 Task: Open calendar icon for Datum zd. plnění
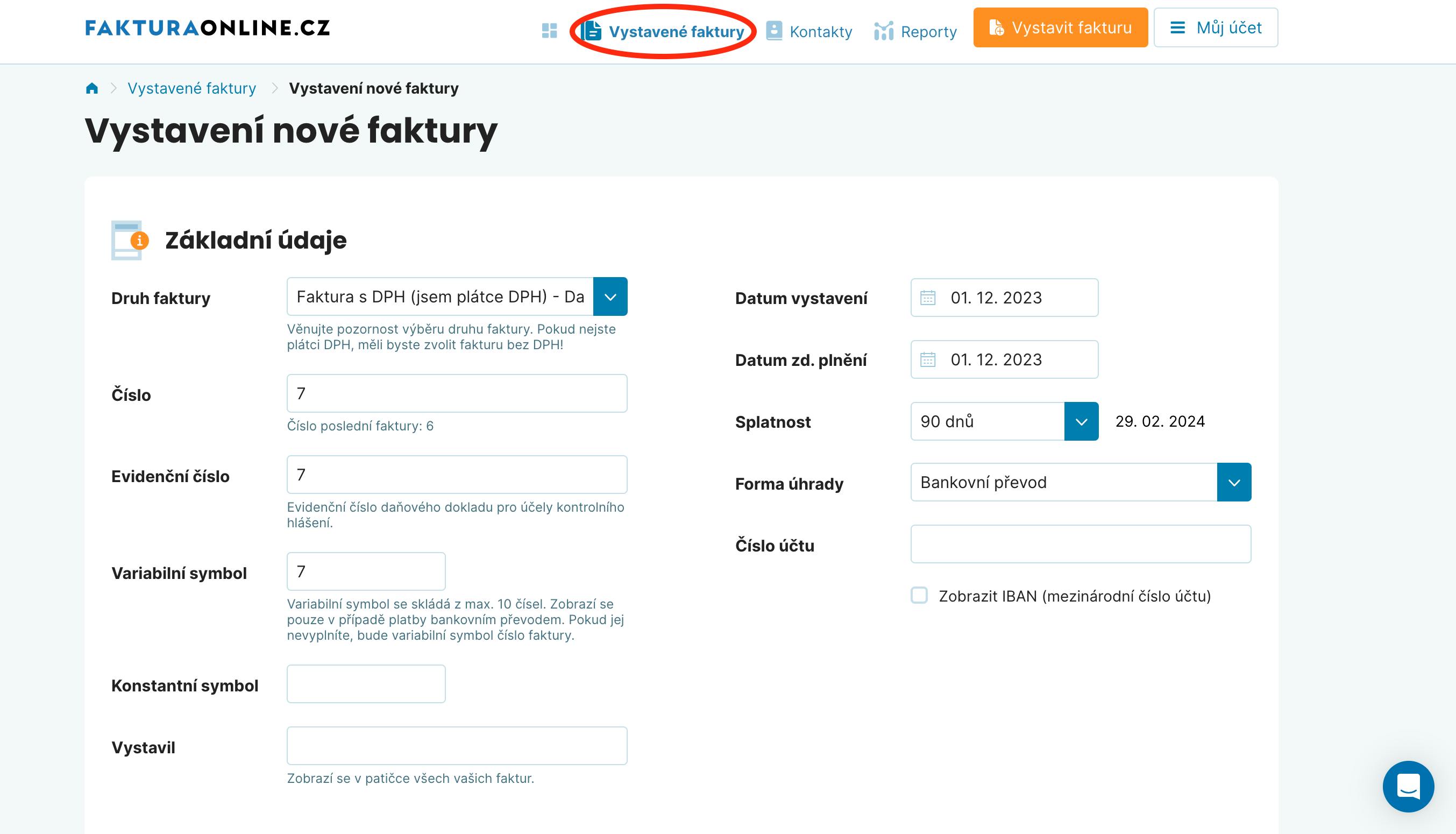(927, 360)
